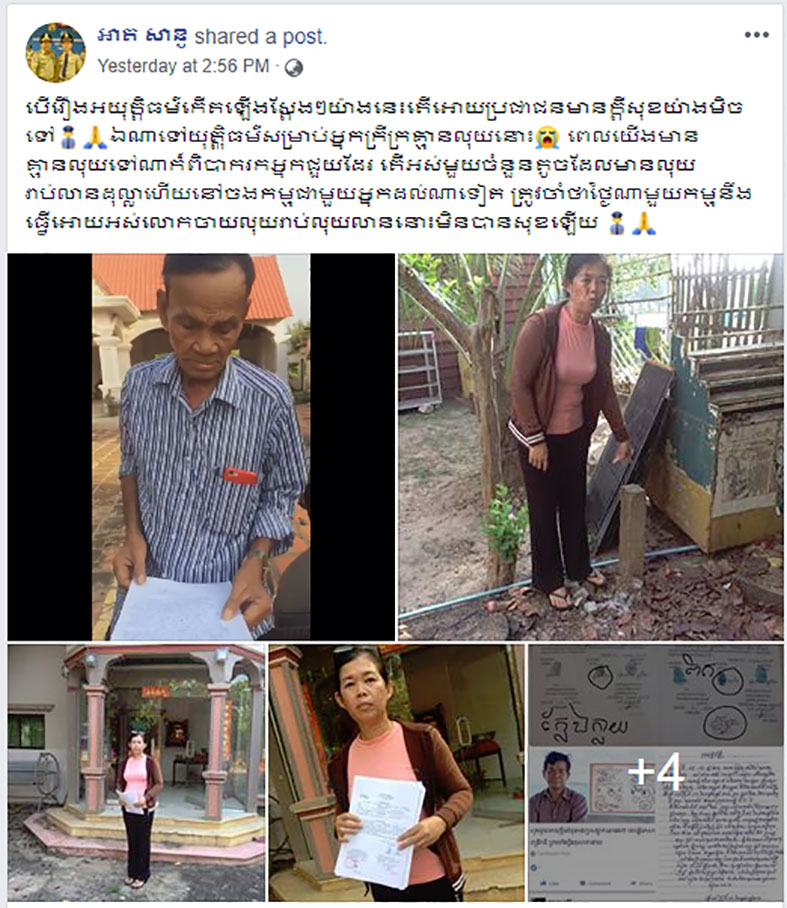Open the poster's profile picture

[x=56, y=53]
